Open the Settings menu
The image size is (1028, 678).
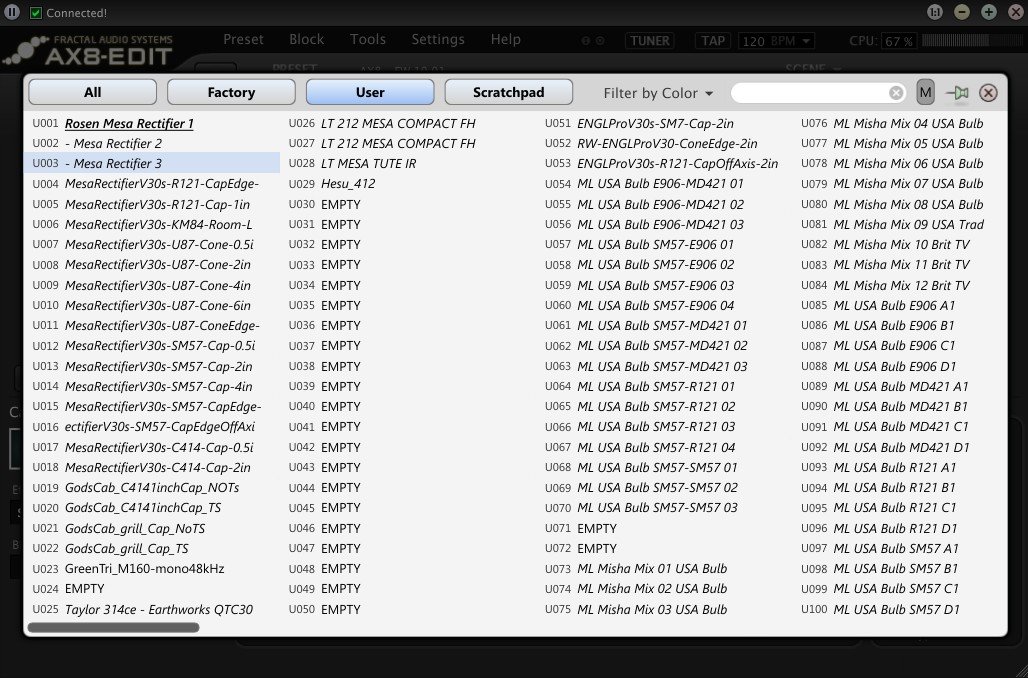(438, 39)
